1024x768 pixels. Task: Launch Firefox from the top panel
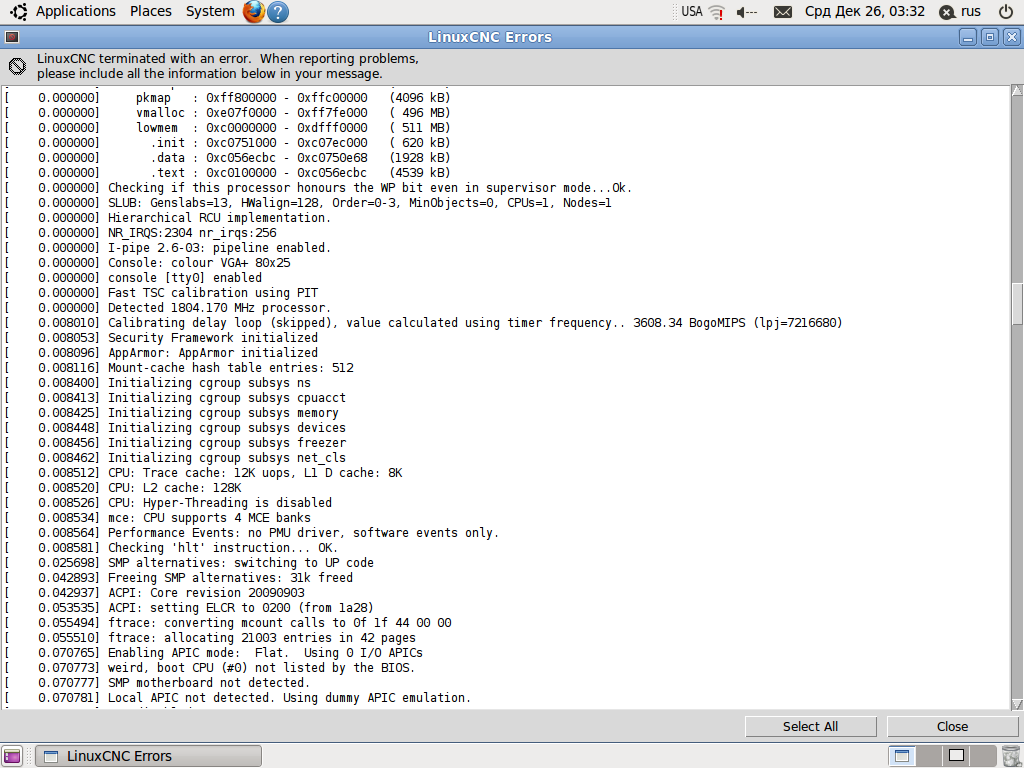click(253, 12)
